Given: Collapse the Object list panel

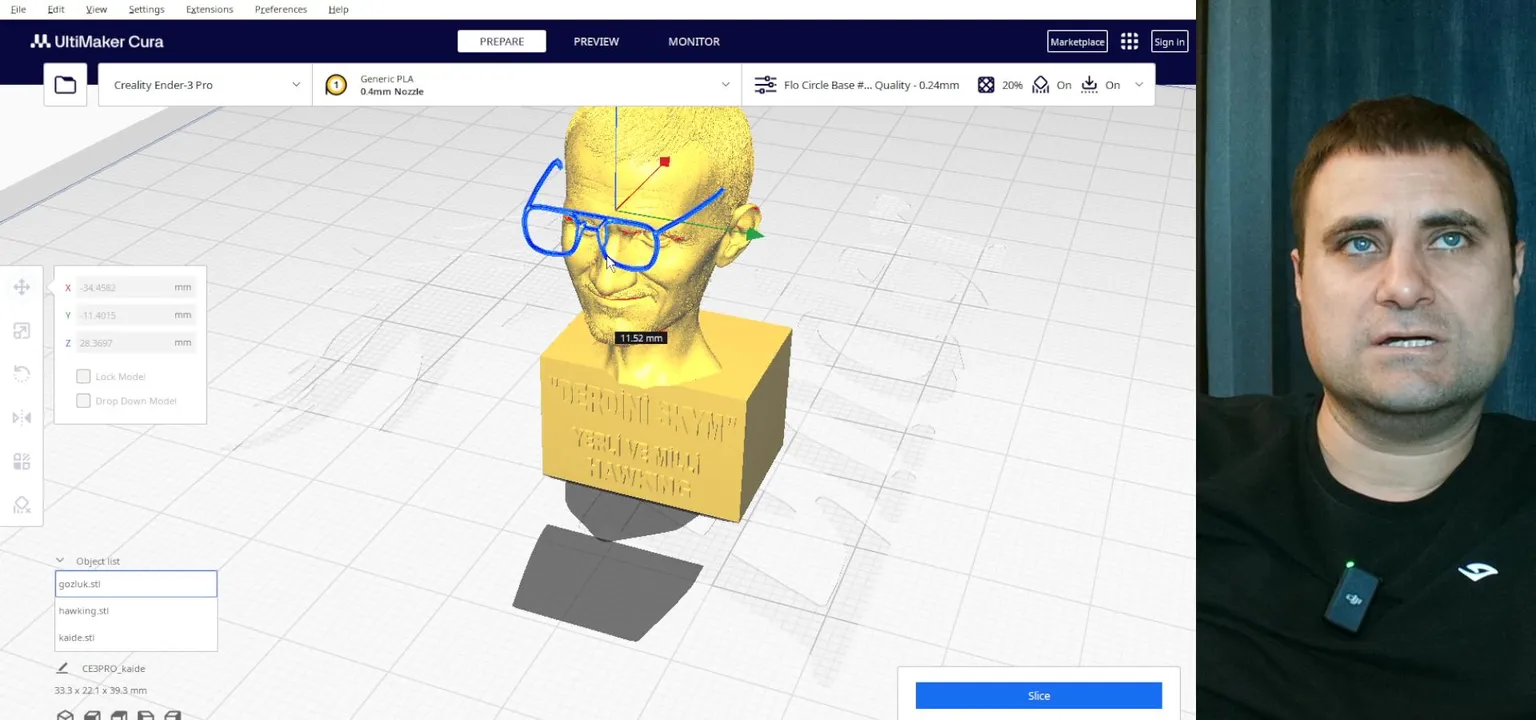Looking at the screenshot, I should [x=60, y=561].
